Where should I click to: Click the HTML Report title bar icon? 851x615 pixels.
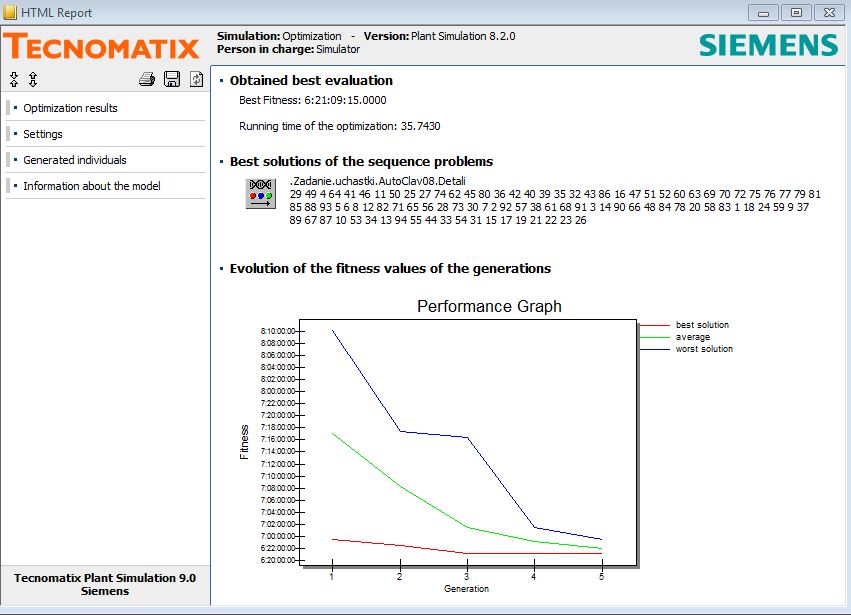pos(10,12)
